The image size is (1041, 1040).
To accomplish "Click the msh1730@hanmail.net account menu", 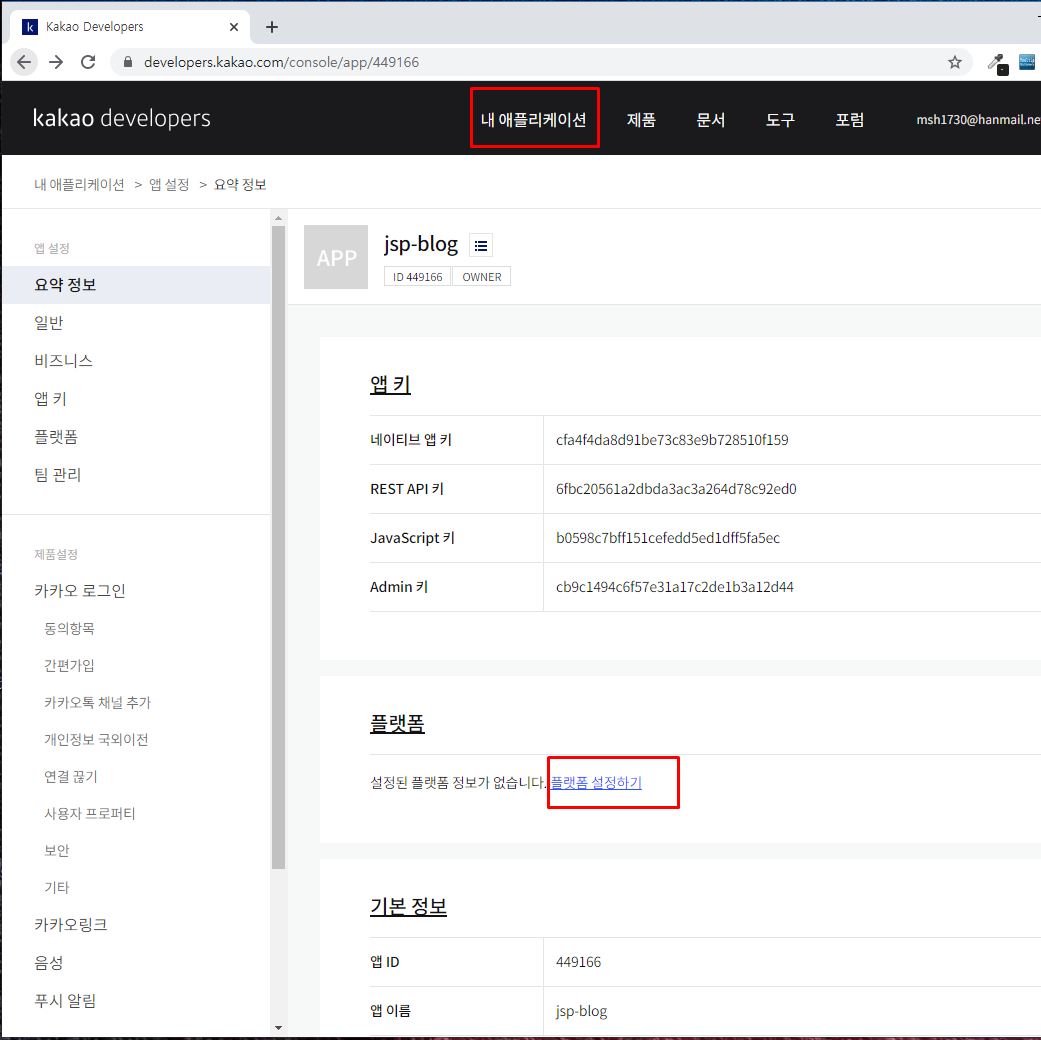I will point(978,120).
